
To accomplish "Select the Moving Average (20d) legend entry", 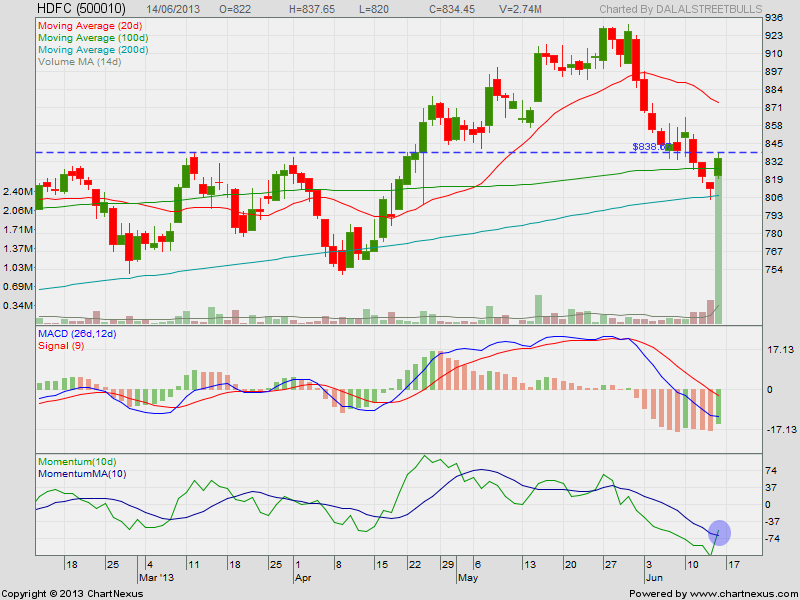I will tap(90, 26).
